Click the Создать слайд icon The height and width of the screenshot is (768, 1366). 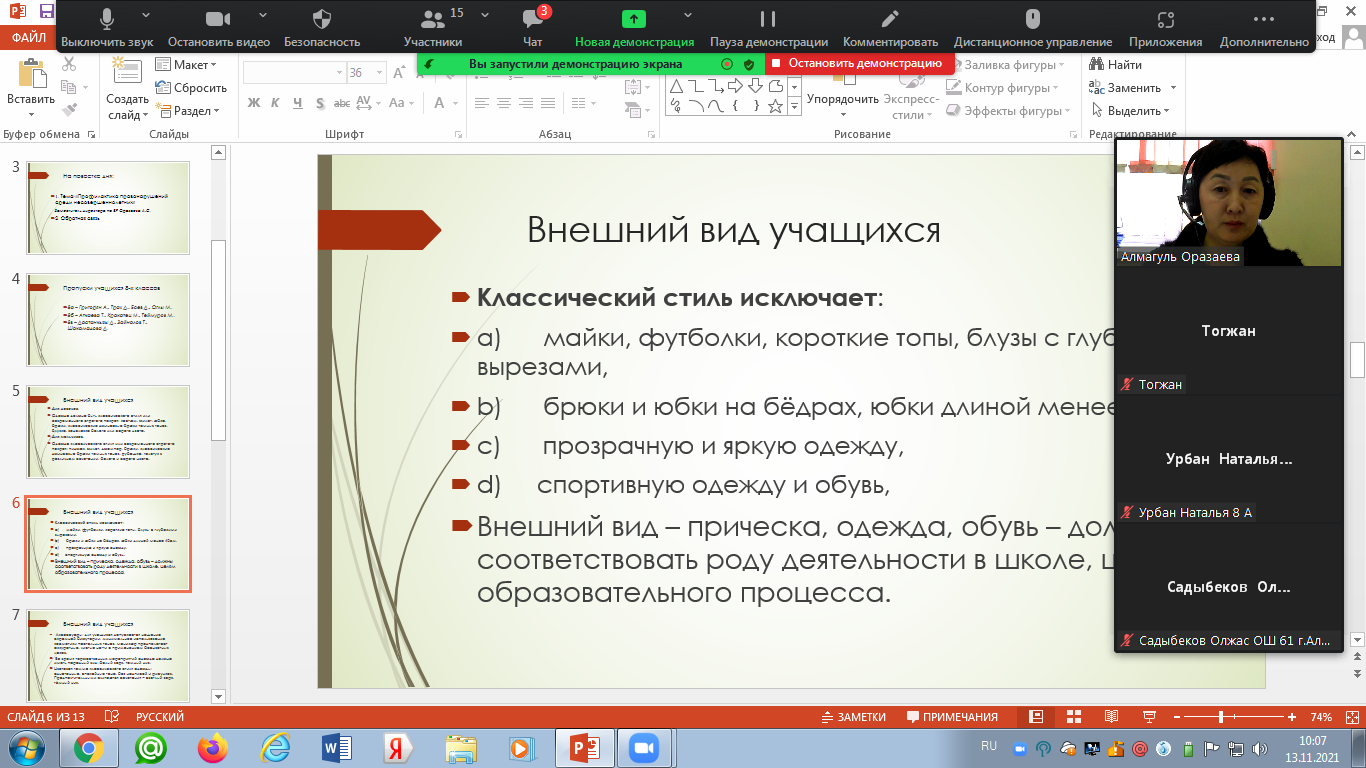pos(127,77)
